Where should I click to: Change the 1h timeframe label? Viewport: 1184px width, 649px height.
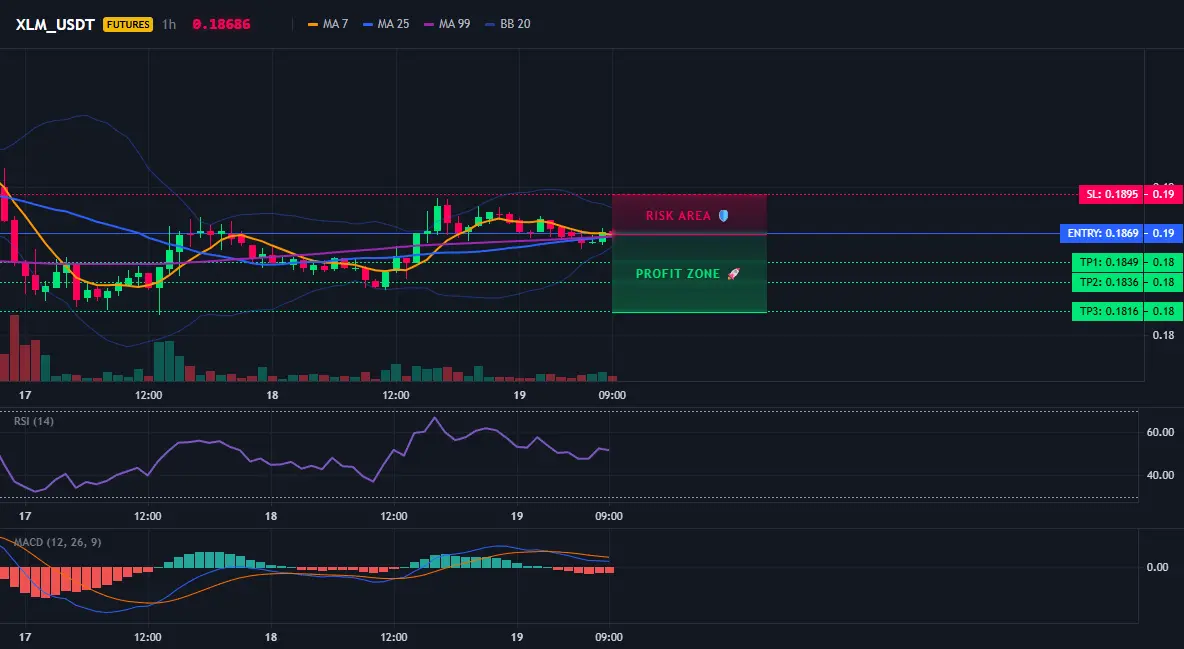tap(169, 24)
